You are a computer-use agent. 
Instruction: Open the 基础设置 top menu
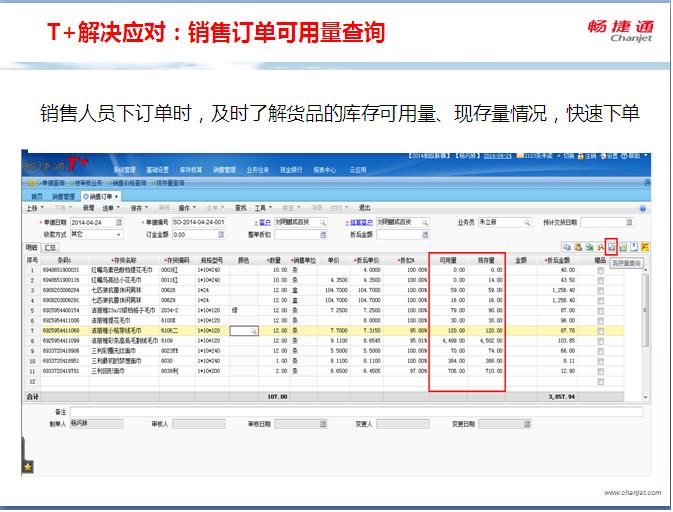[158, 170]
